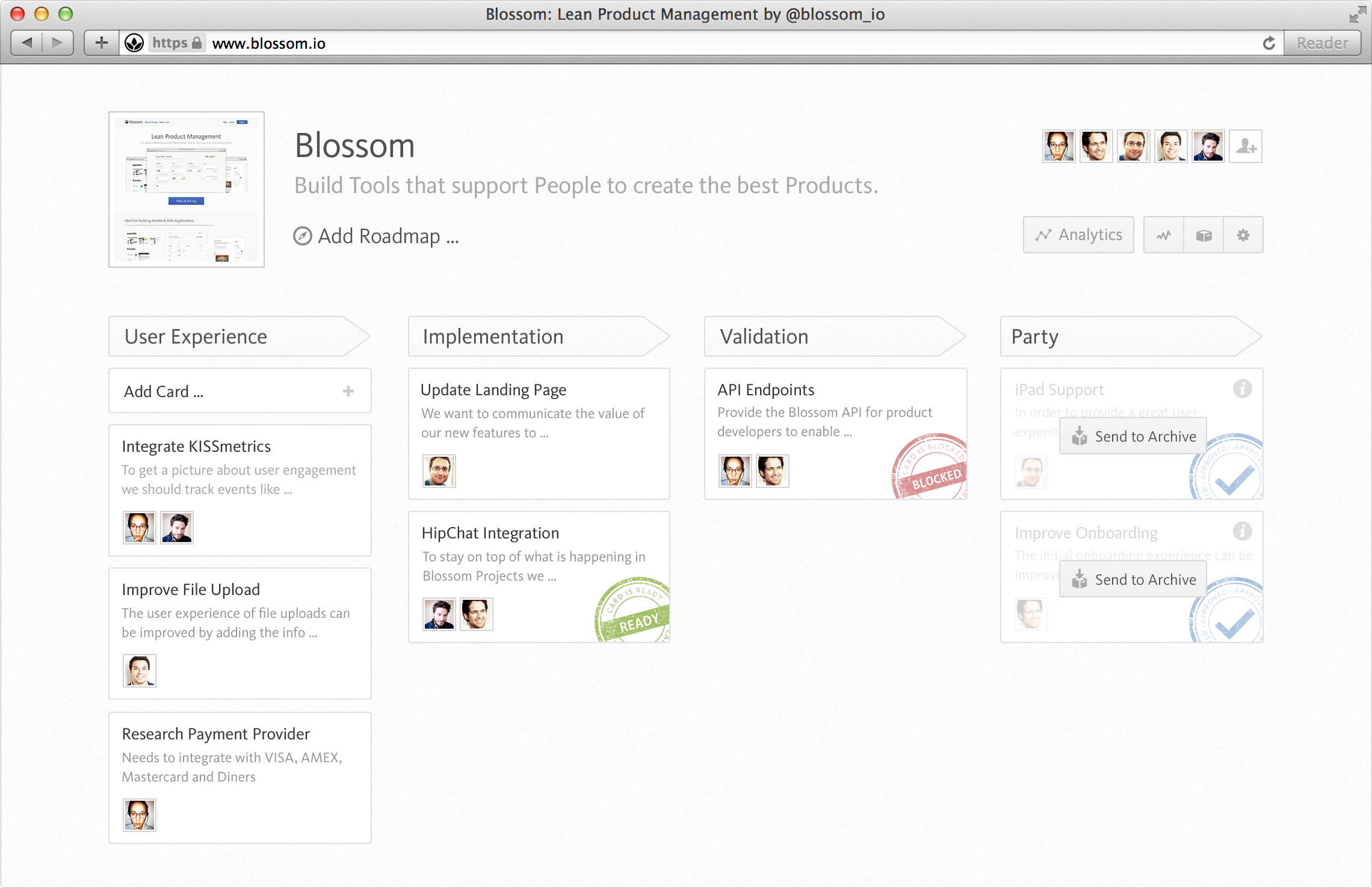Viewport: 1372px width, 888px height.
Task: Open the Analytics button
Action: point(1078,235)
